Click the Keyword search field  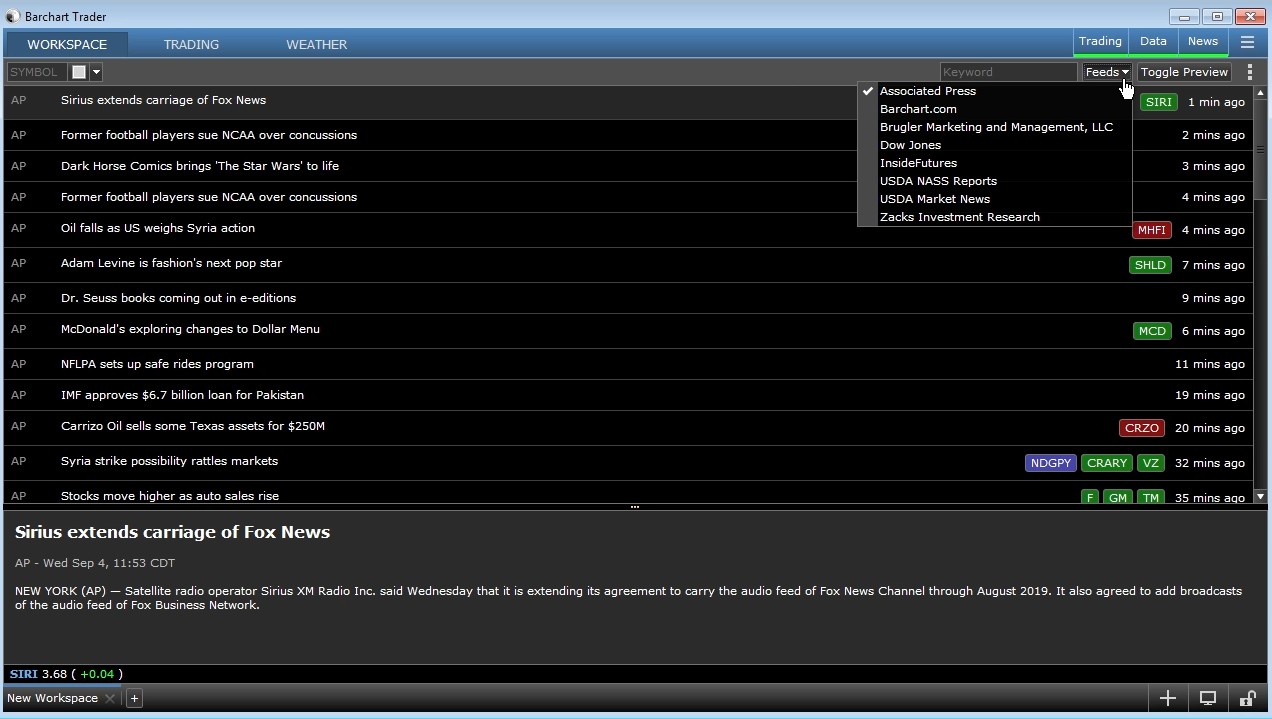(1008, 72)
